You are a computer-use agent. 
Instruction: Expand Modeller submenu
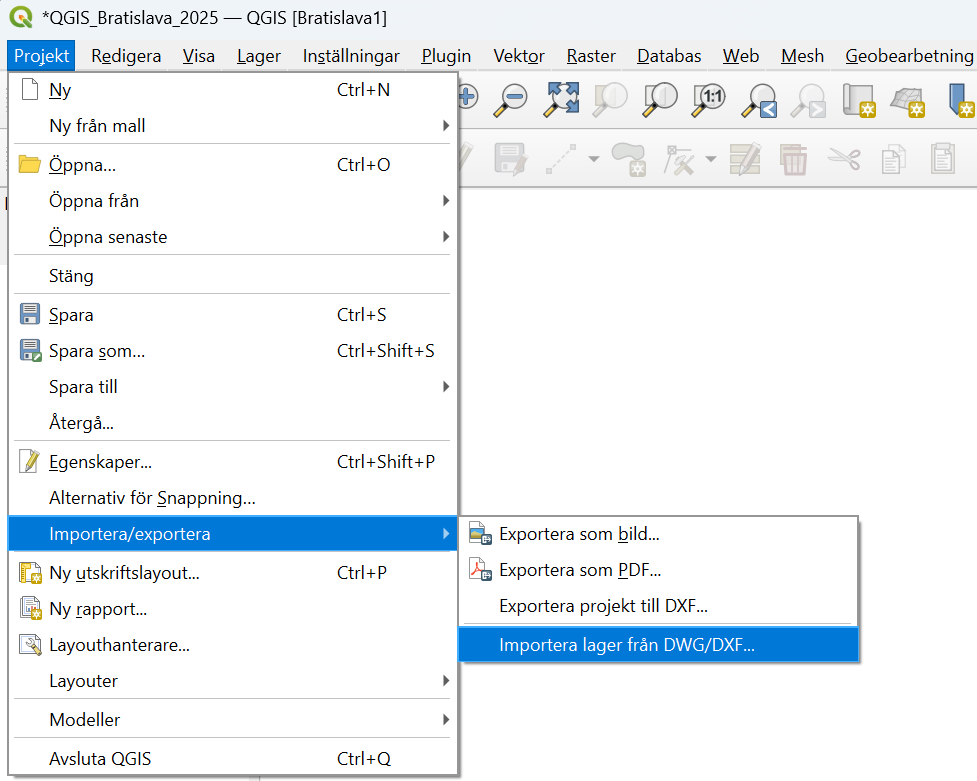(x=446, y=719)
